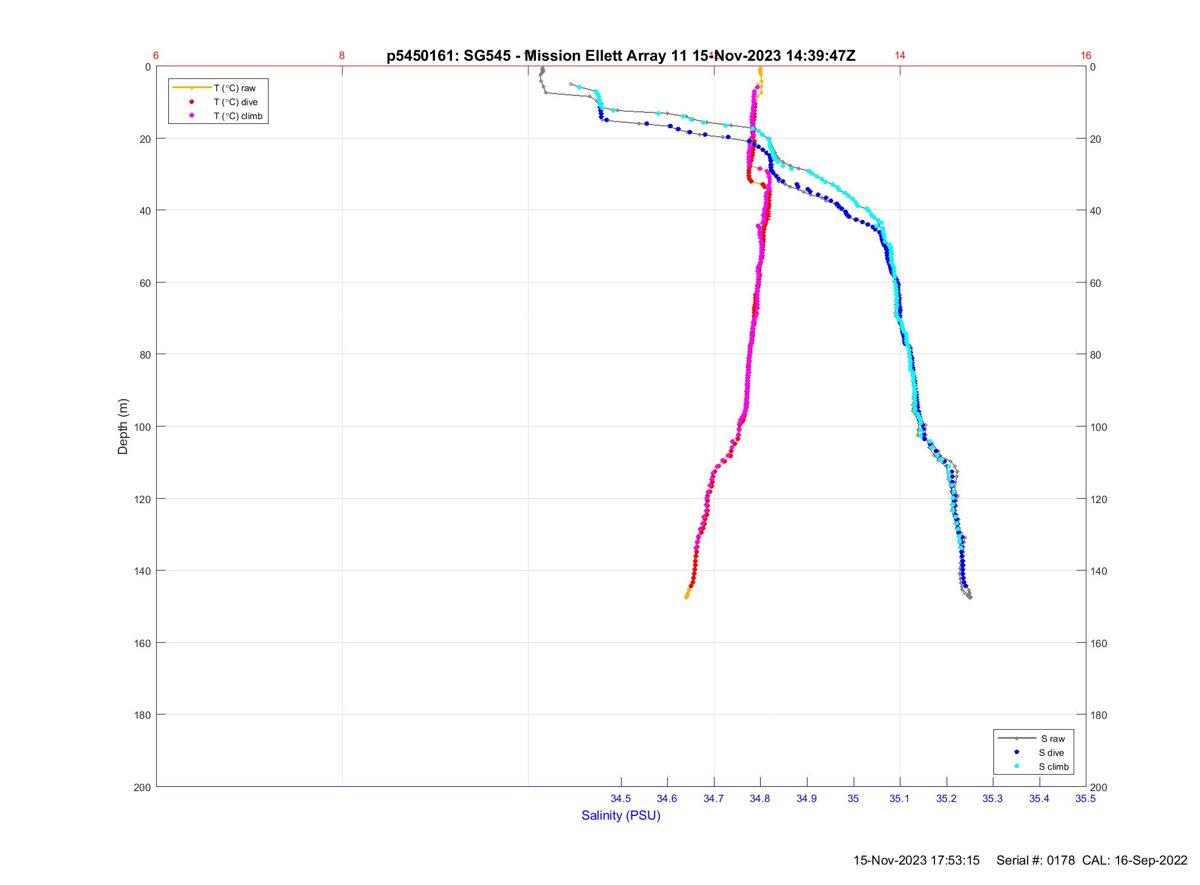Click the red temperature tick label 8

(x=342, y=56)
